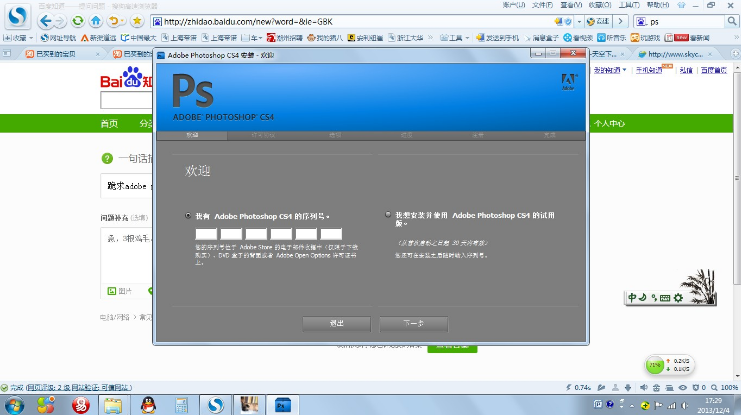Show hidden system tray icons arrow
Screen dimensions: 741x415
coord(632,406)
